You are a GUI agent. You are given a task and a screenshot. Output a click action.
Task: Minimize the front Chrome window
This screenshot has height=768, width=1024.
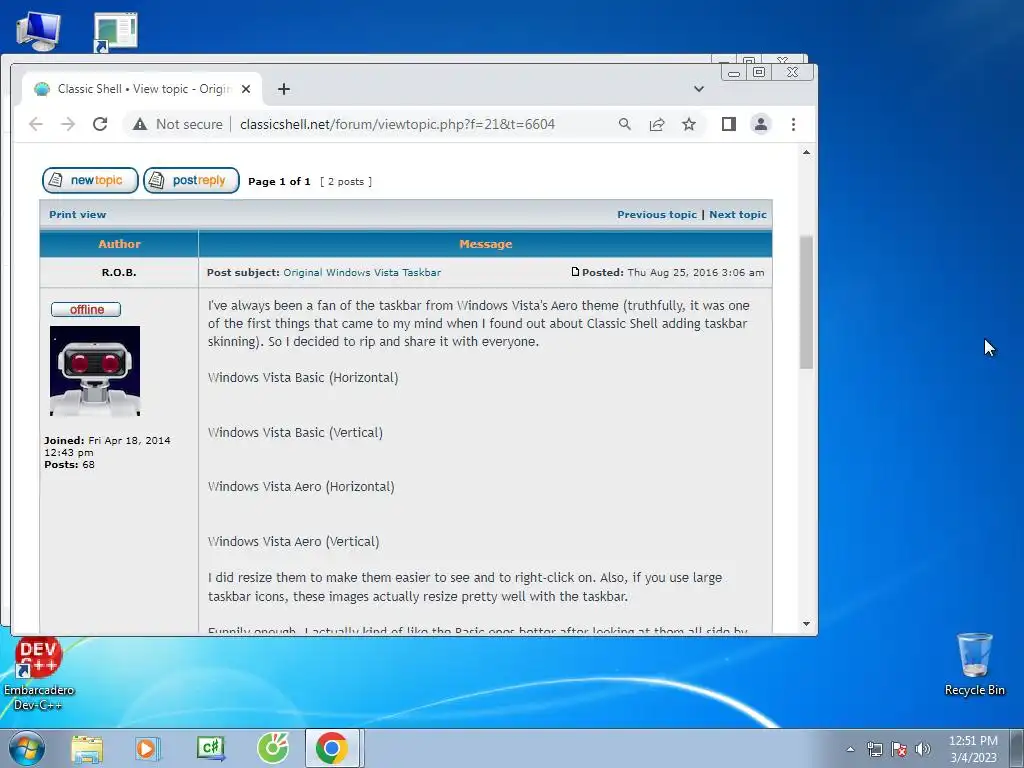pyautogui.click(x=734, y=72)
